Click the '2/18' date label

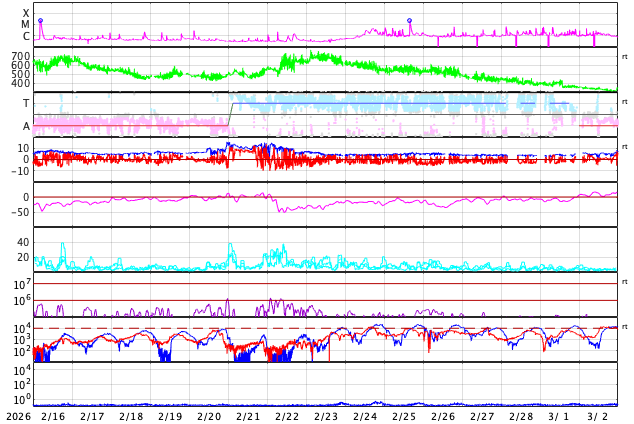coord(131,416)
